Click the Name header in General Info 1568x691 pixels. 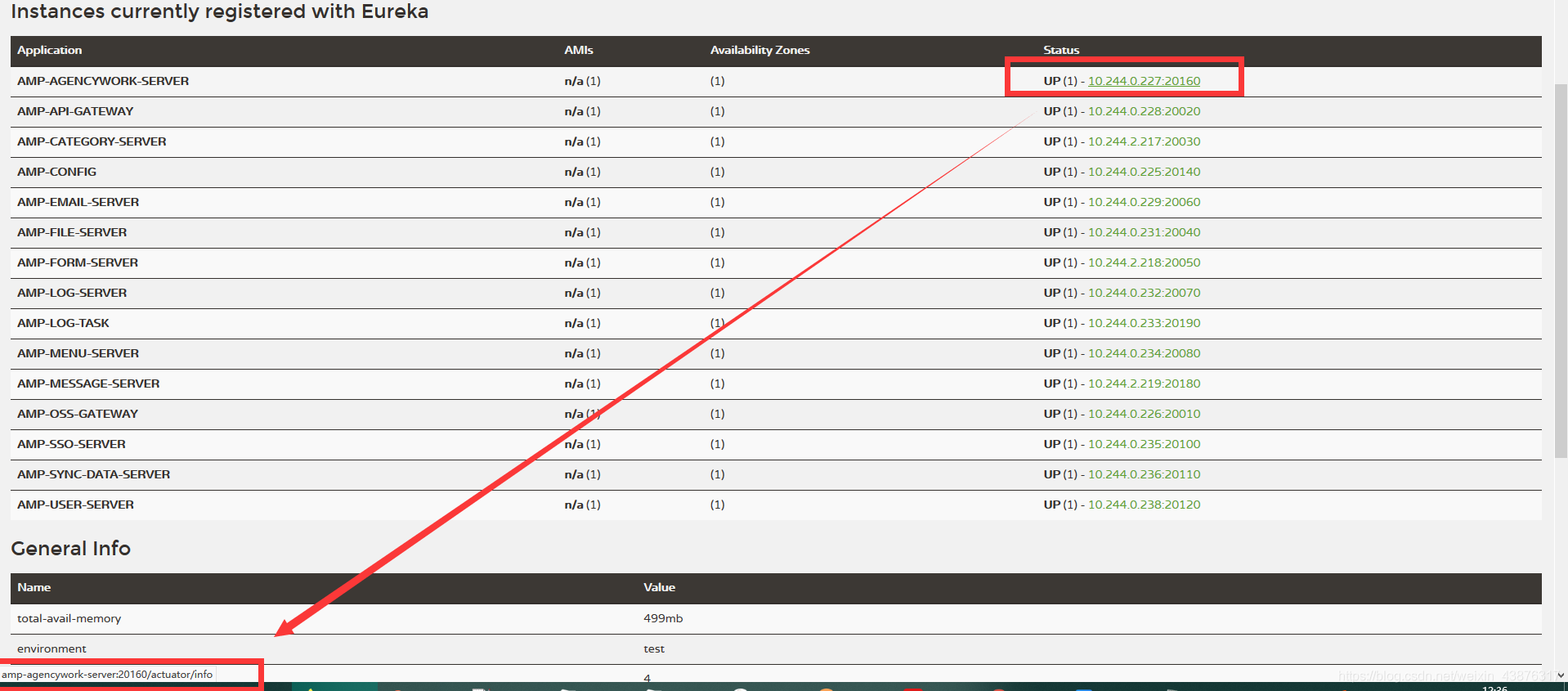point(34,587)
